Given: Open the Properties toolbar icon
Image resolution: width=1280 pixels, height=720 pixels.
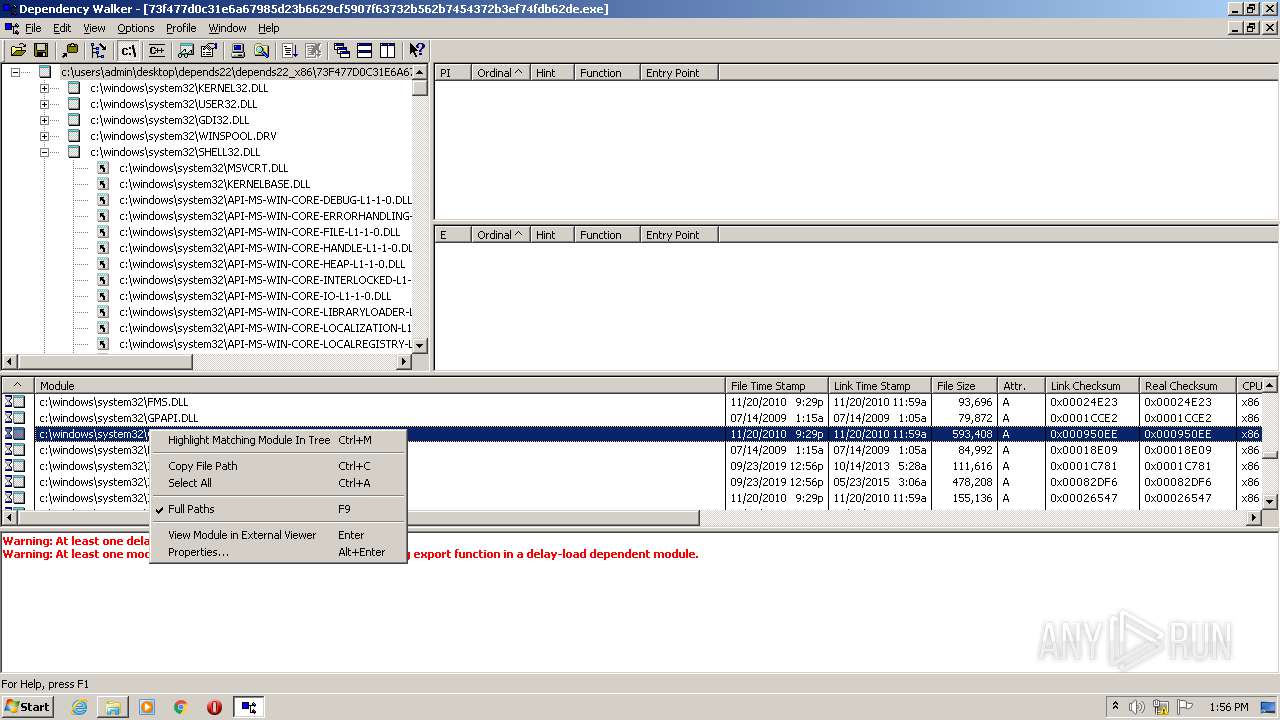Looking at the screenshot, I should (209, 50).
